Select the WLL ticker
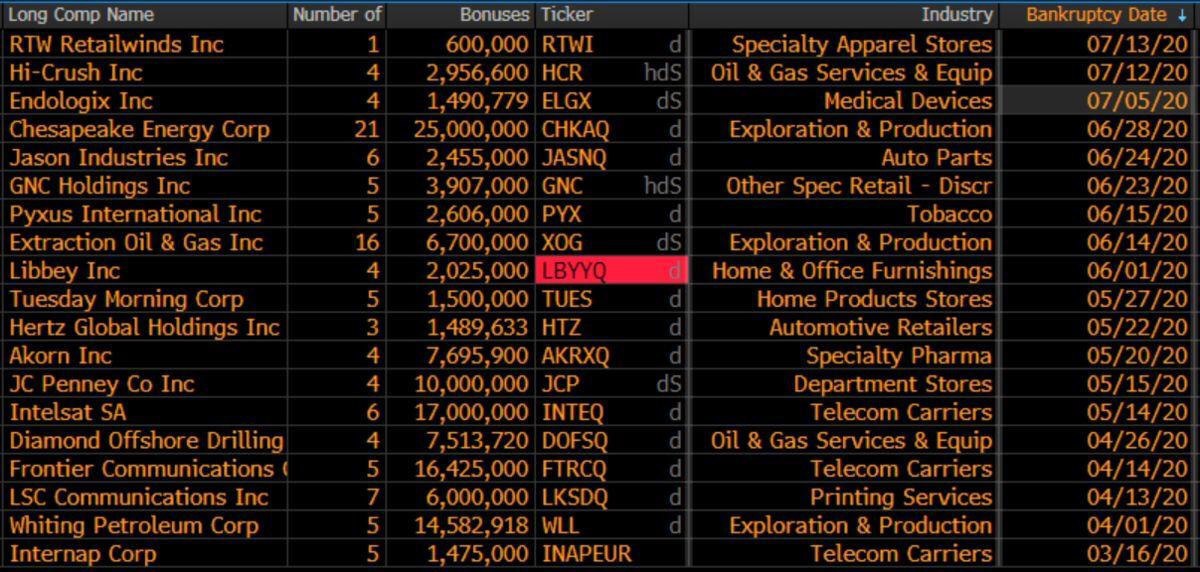This screenshot has height=572, width=1200. (x=560, y=525)
